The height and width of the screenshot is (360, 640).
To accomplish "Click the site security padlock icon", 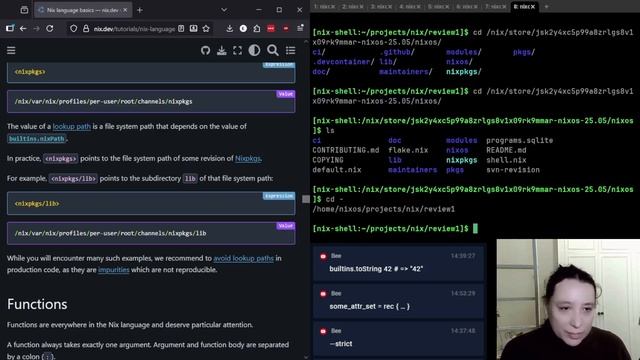I will coord(86,29).
